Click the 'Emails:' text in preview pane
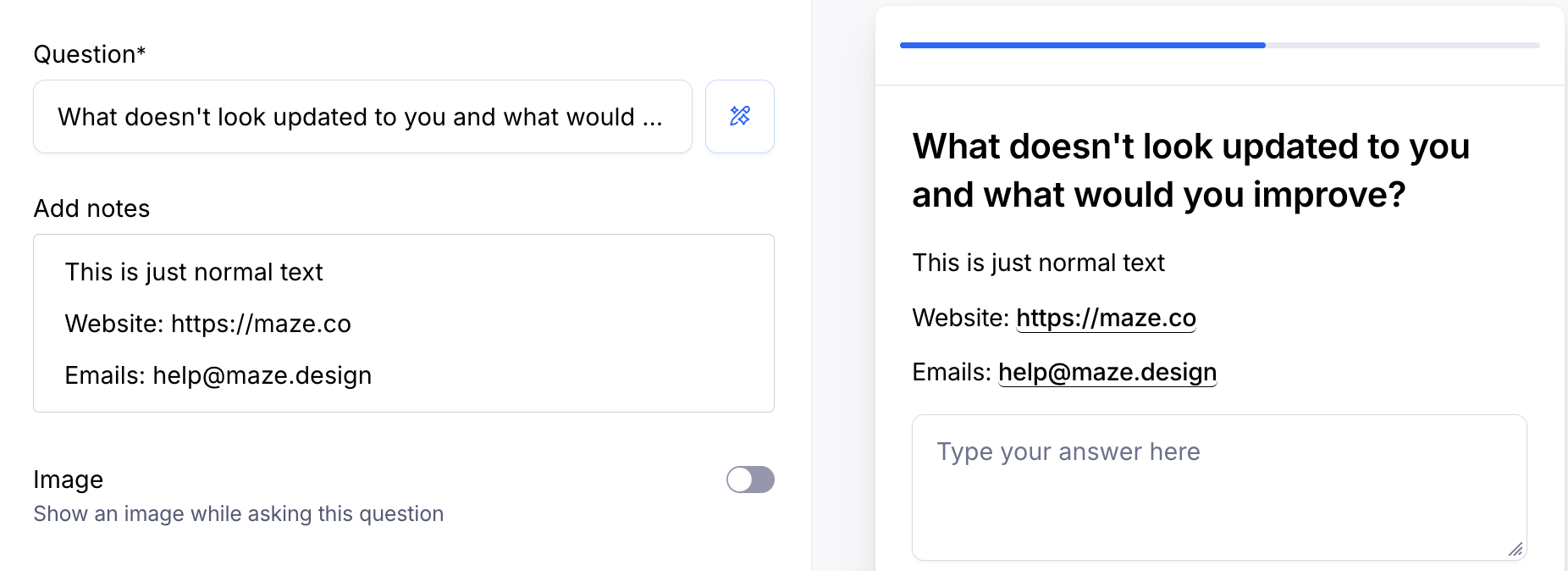The width and height of the screenshot is (1568, 571). point(951,372)
